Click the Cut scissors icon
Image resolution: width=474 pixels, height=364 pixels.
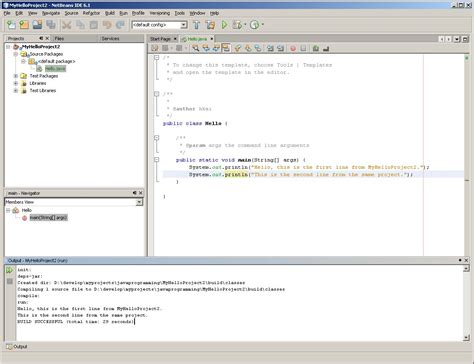(67, 25)
